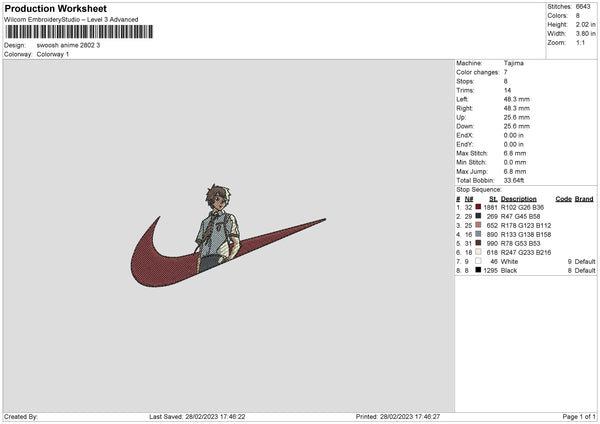Click the R247 G233 B216 description

526,253
